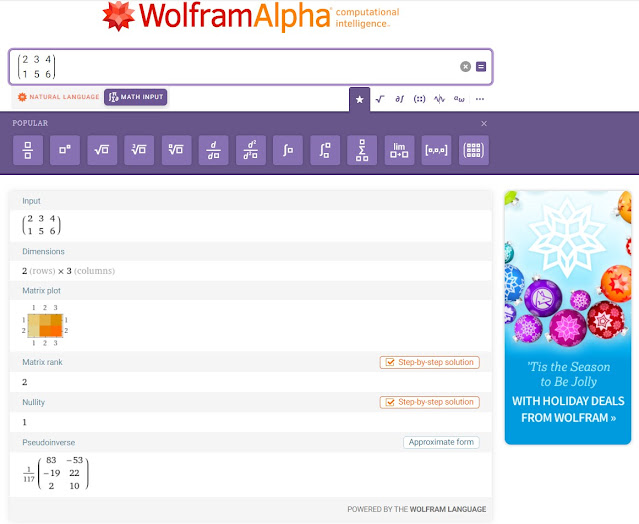Insert an nth root template
This screenshot has width=639, height=524.
pos(176,150)
